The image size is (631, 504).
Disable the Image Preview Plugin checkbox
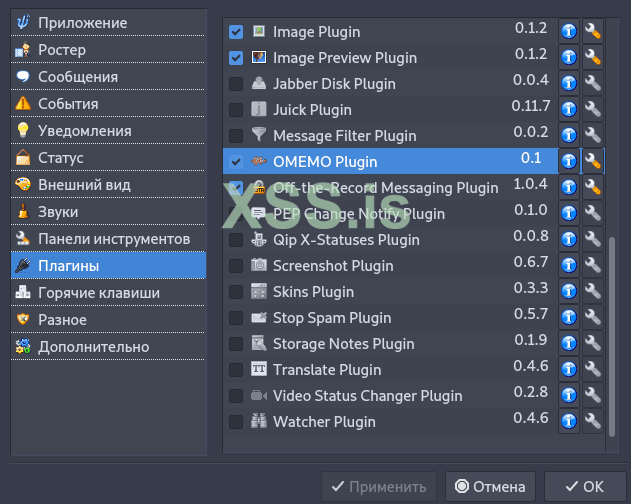click(236, 58)
